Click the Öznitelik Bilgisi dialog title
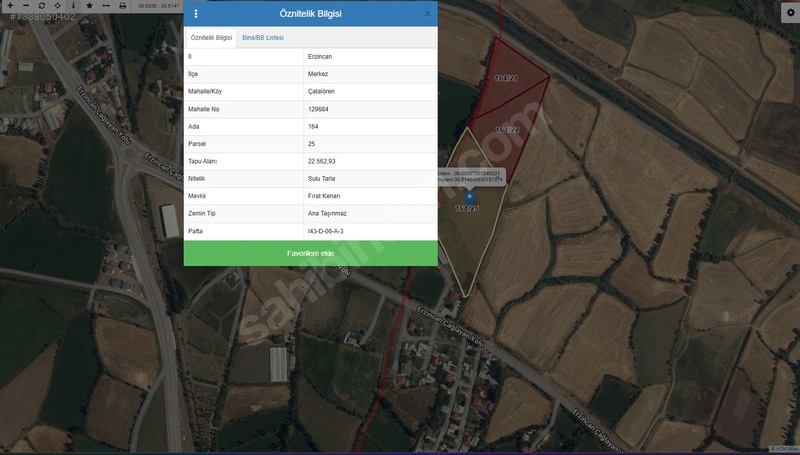The image size is (800, 455). (x=310, y=14)
